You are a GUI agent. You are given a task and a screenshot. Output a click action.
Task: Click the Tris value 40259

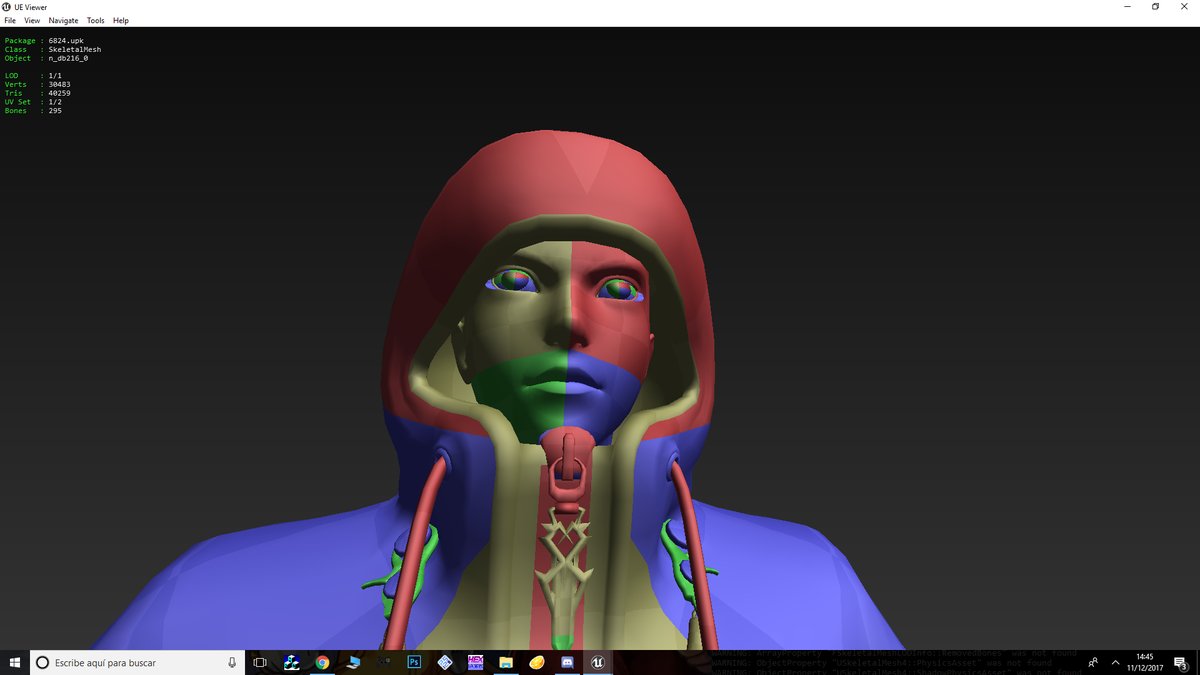tap(59, 93)
